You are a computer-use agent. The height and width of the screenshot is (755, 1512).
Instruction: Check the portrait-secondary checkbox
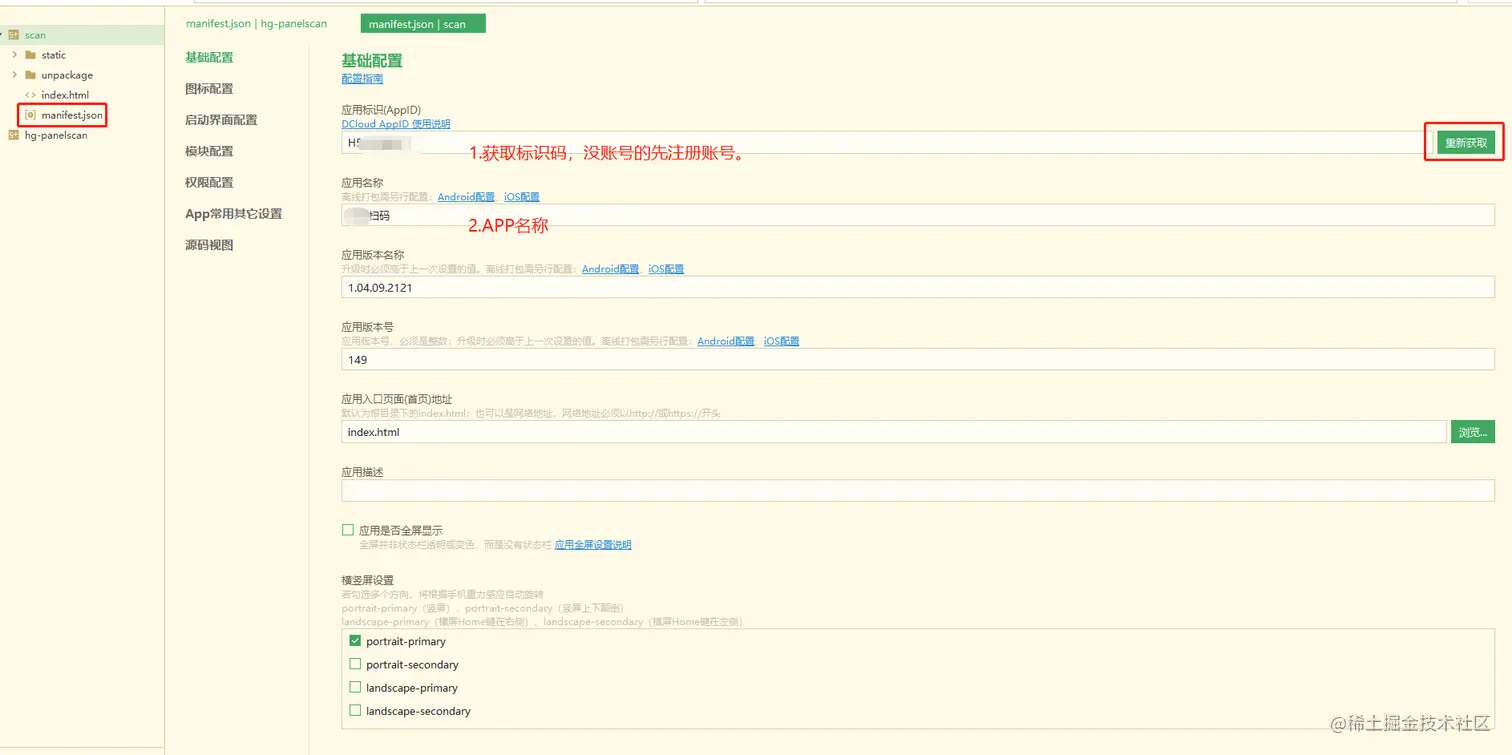coord(355,664)
